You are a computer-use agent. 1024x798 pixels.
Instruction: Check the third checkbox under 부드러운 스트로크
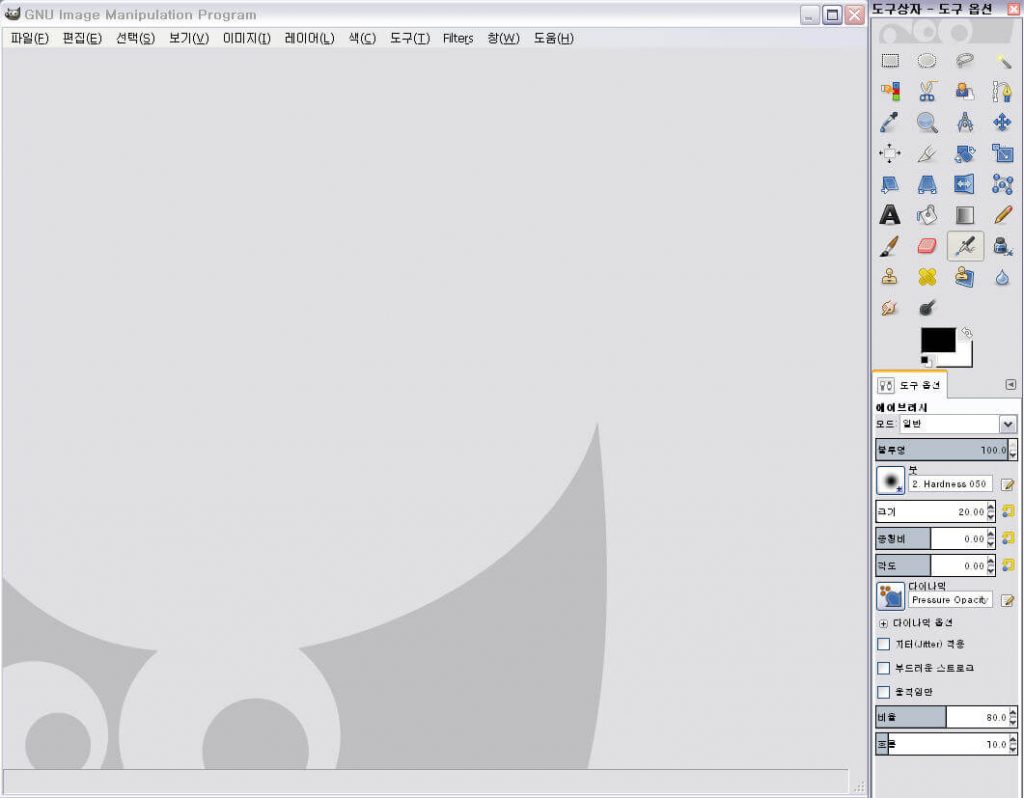[883, 692]
